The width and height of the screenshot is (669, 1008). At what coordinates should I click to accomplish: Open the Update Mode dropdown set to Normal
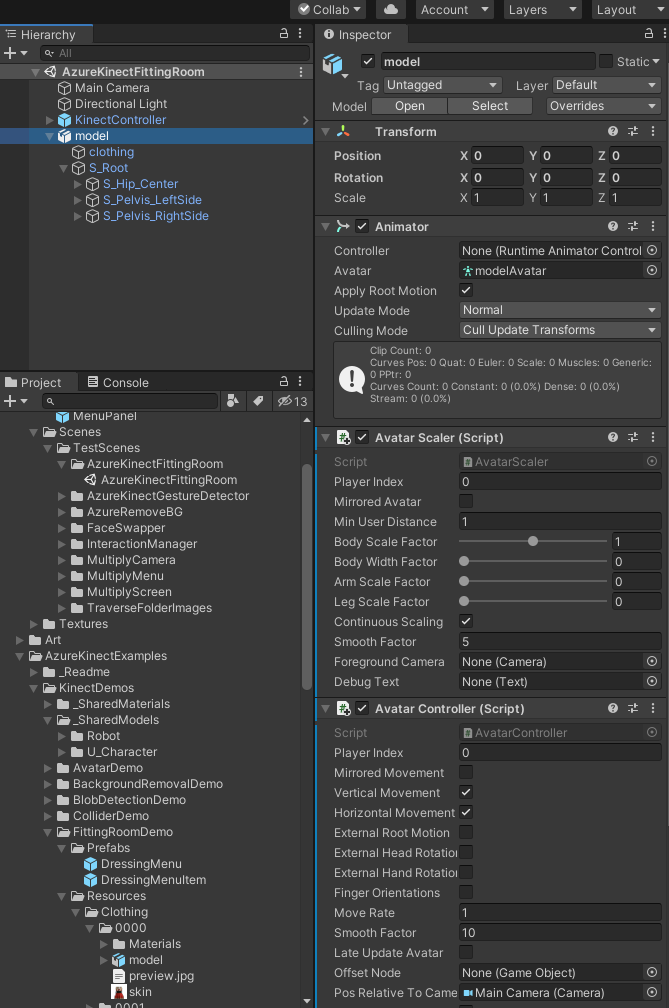[560, 311]
